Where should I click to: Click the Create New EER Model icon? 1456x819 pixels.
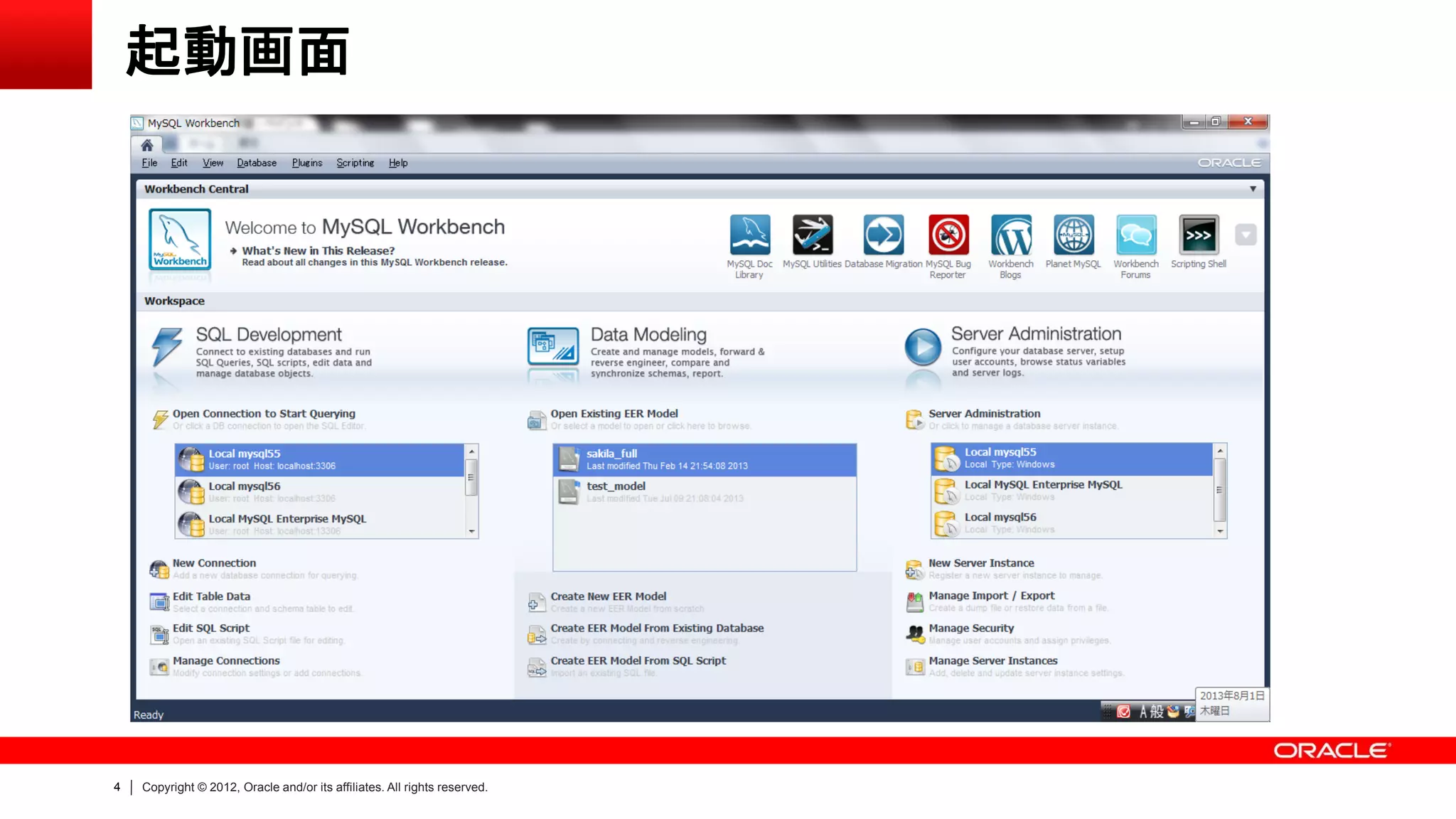(537, 602)
